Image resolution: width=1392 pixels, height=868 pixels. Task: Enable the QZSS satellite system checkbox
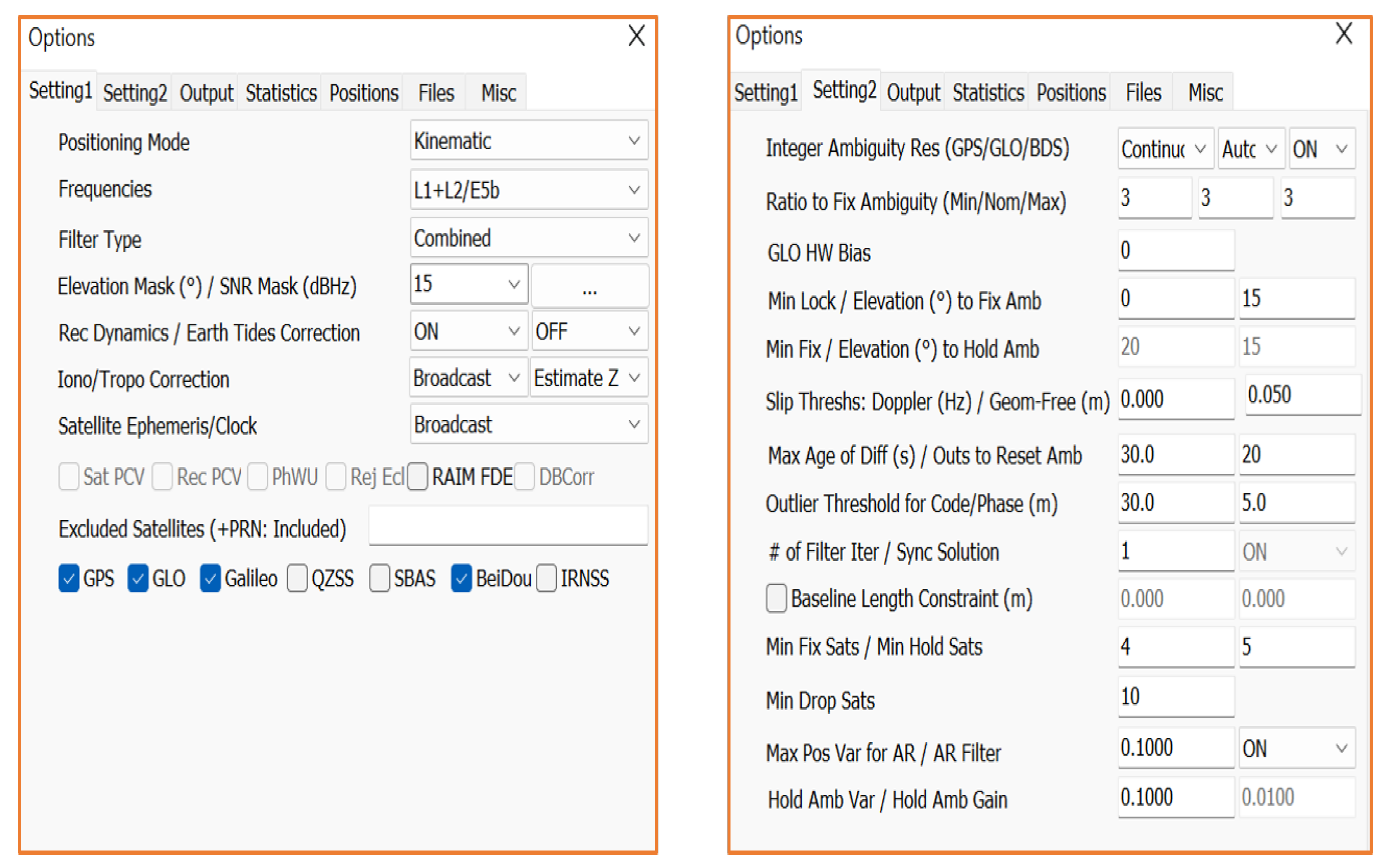click(297, 578)
